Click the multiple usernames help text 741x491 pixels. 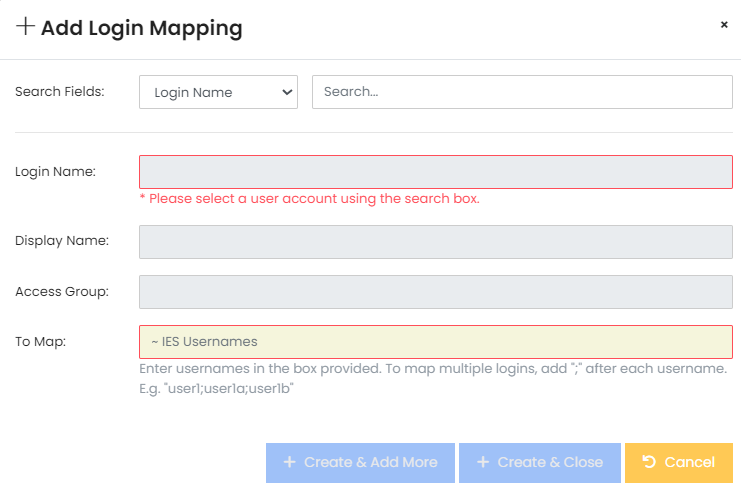[x=432, y=378]
